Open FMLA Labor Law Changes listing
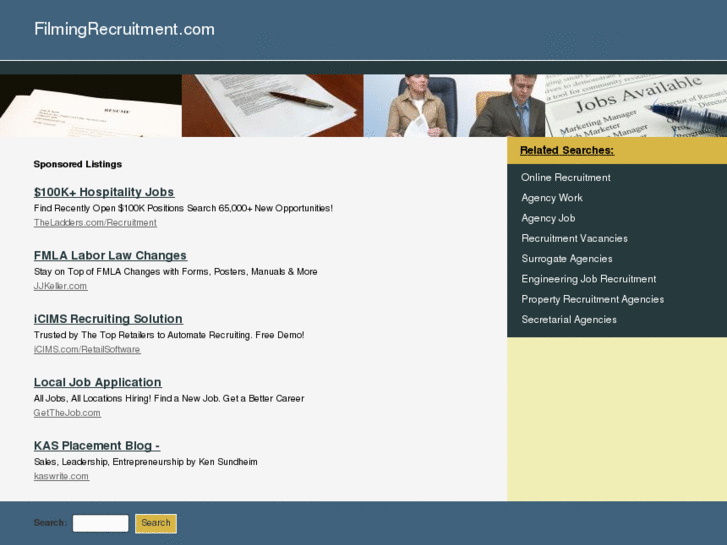727x545 pixels. tap(110, 256)
